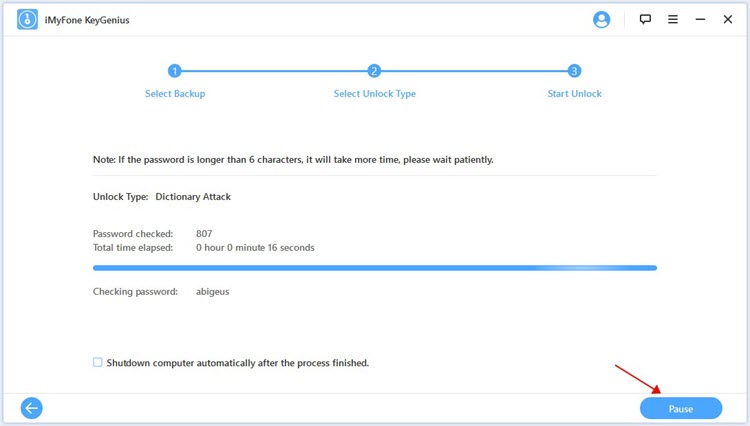Screen dimensions: 750x426
Task: Close the KeyGenius window
Action: click(x=728, y=20)
